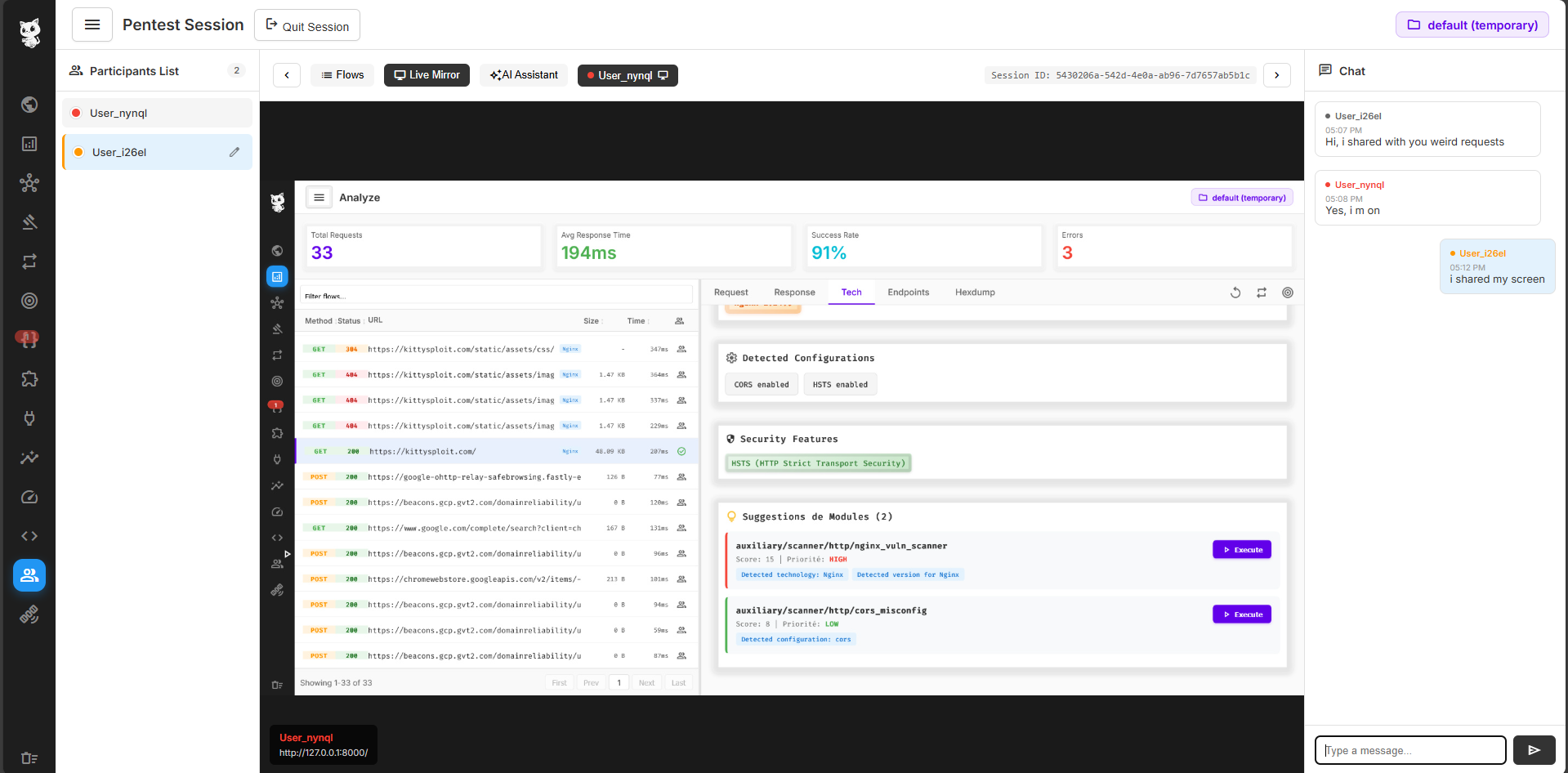Click the code brackets icon in sidebar

pos(29,536)
